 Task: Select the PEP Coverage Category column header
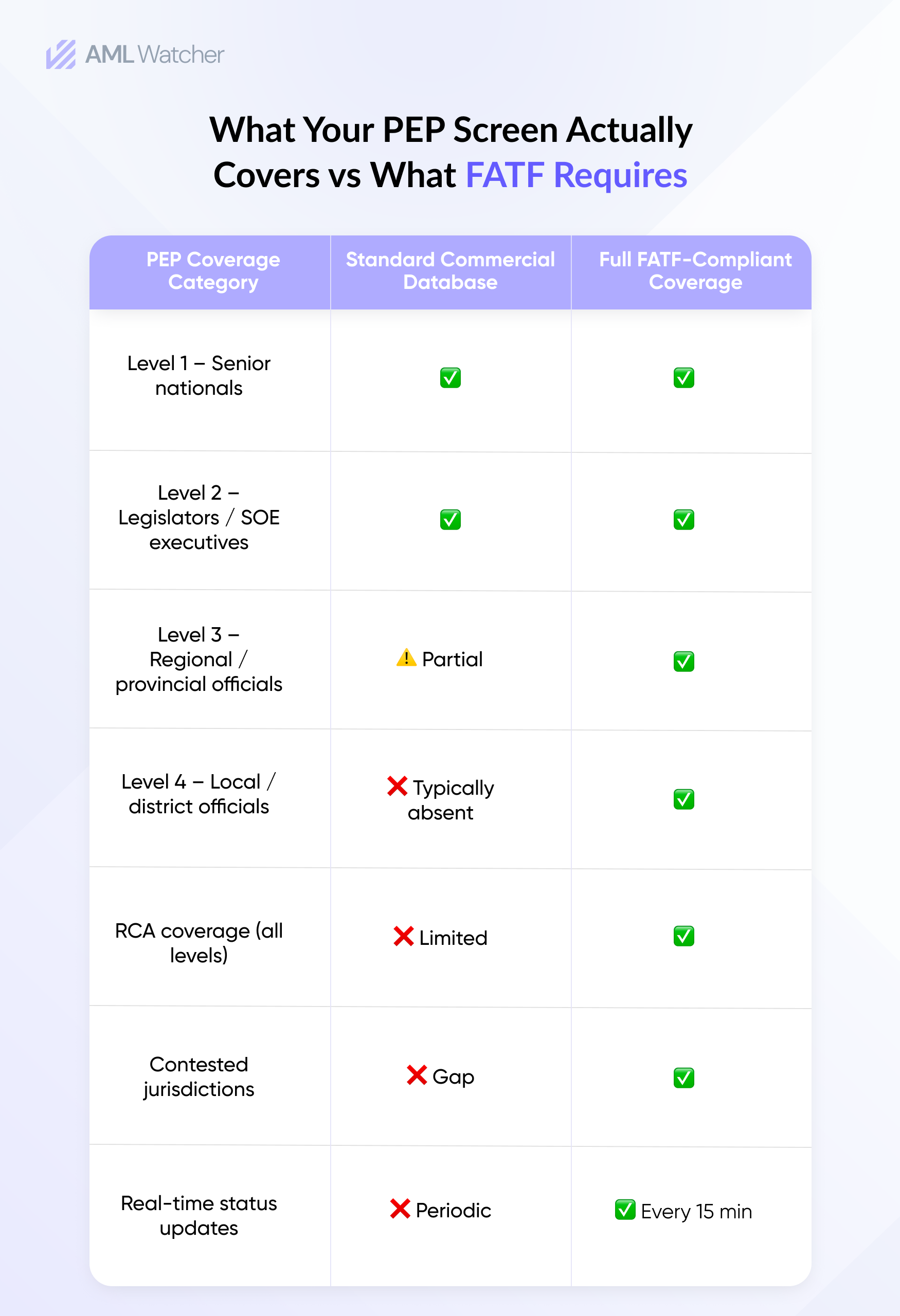(213, 271)
